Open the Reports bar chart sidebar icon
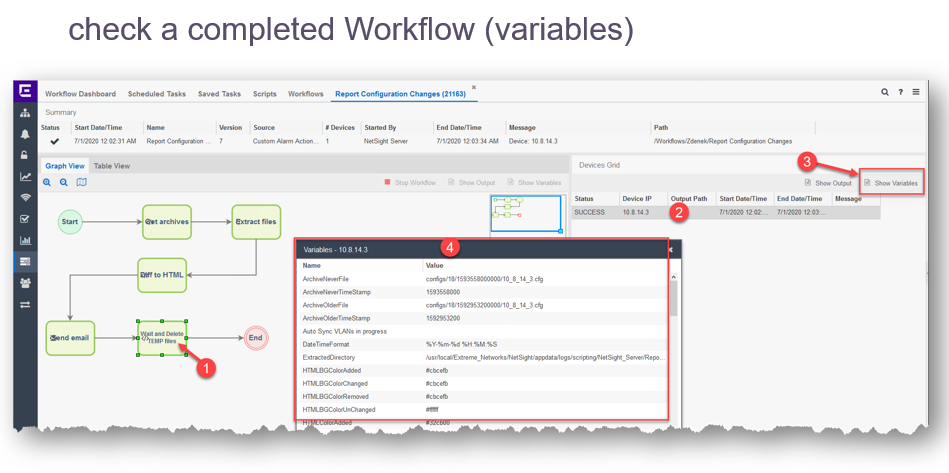The image size is (949, 473). [x=25, y=240]
